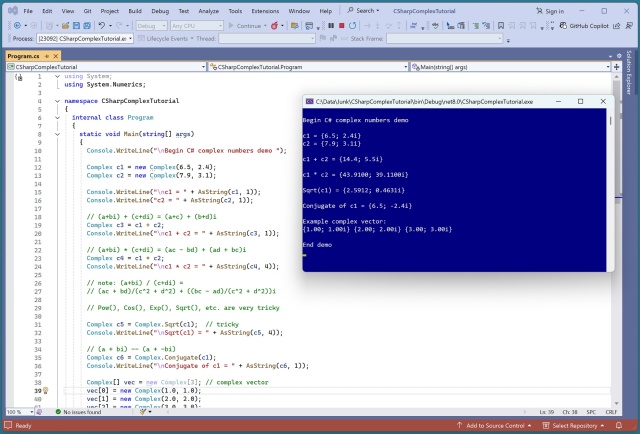
Task: Click the lightbulb quick actions icon on line 39
Action: tap(46, 391)
